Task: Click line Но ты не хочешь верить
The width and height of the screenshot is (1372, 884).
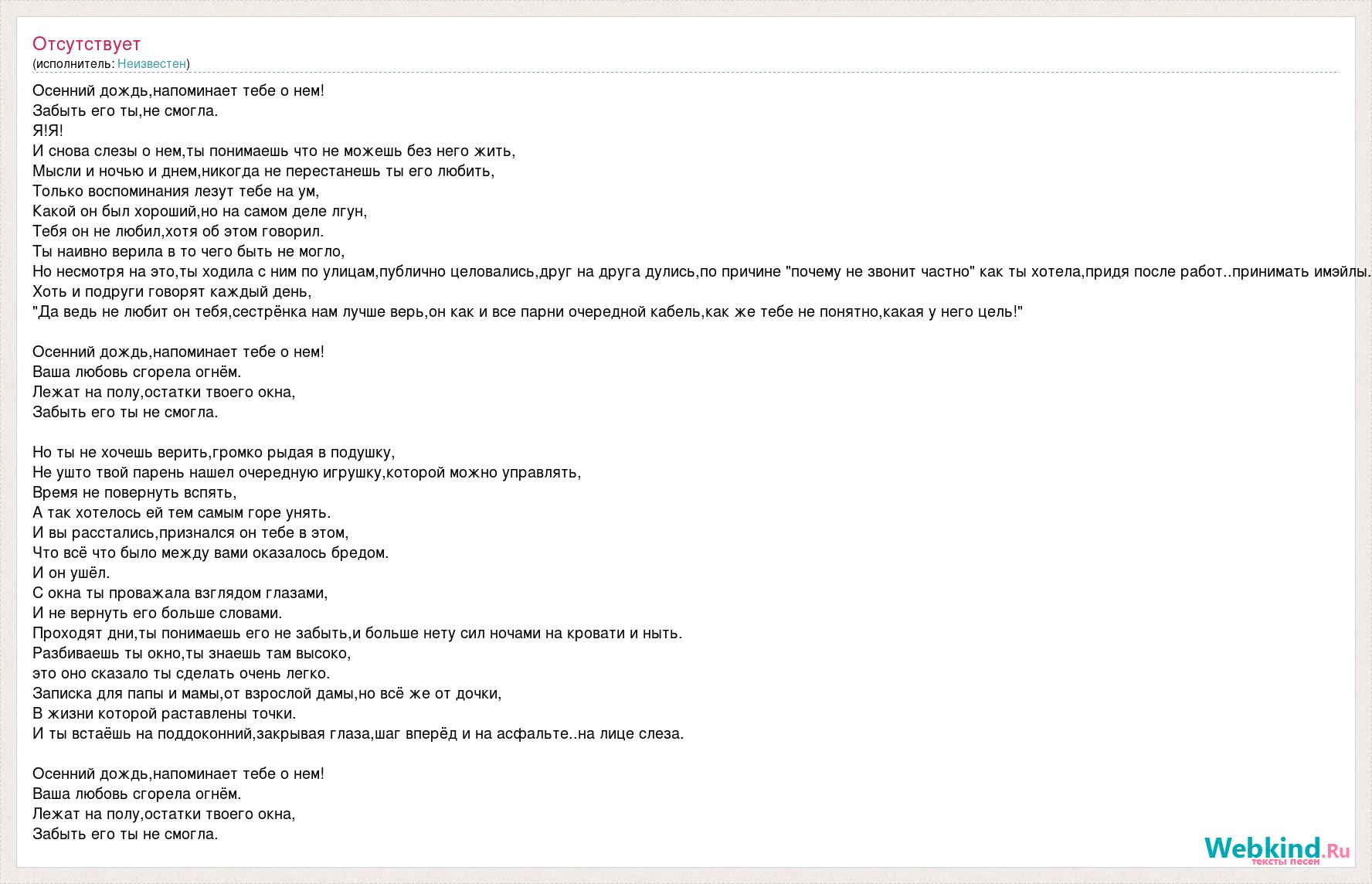Action: coord(214,452)
